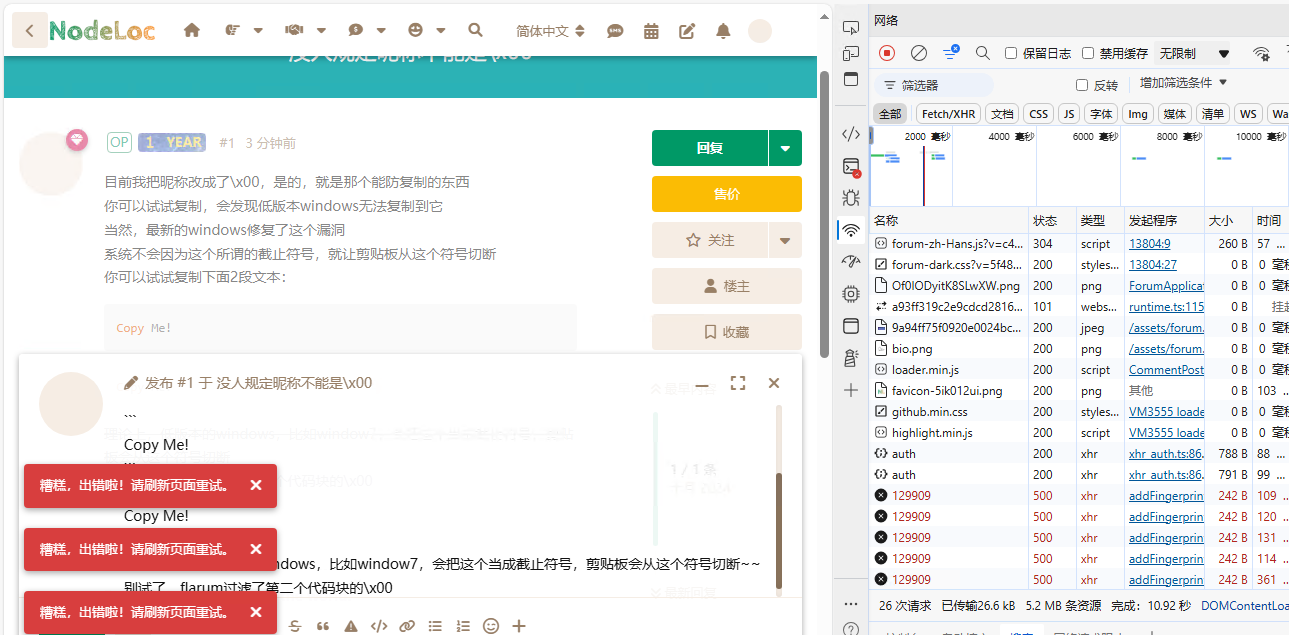
Task: Open the Application panel icon
Action: (851, 326)
